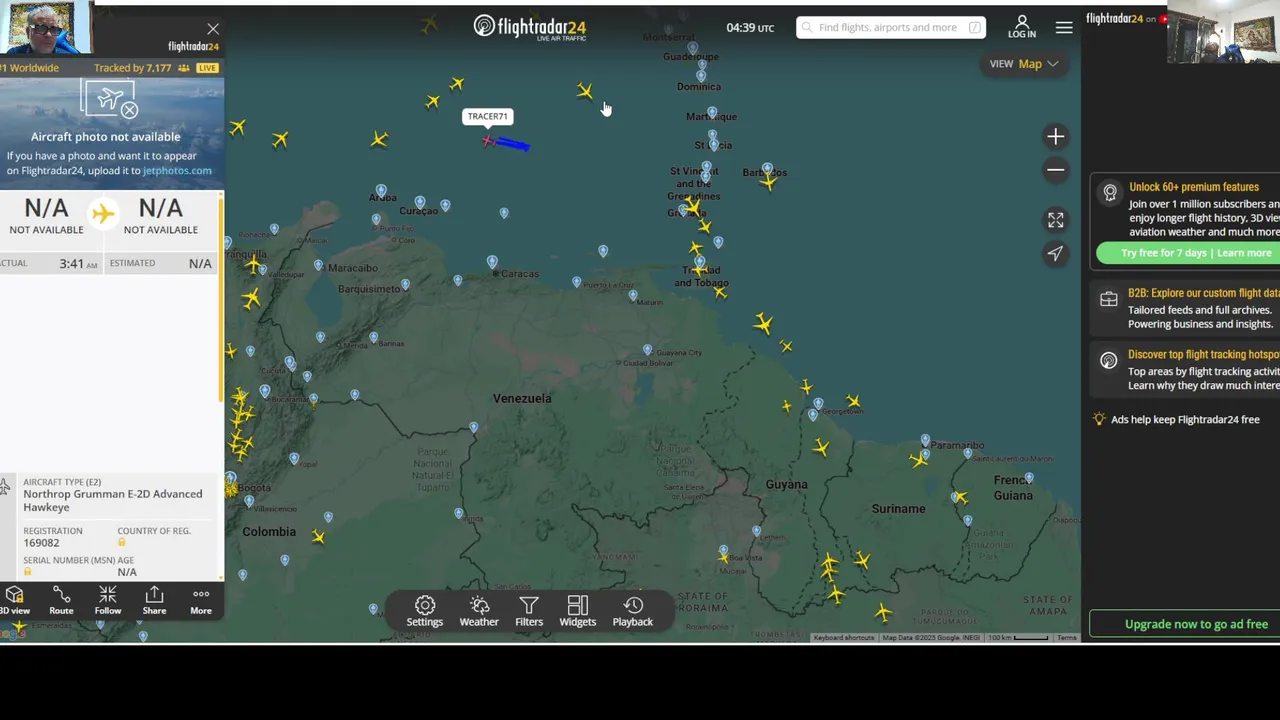
Task: Select the red TRACER71 aircraft icon
Action: [488, 141]
